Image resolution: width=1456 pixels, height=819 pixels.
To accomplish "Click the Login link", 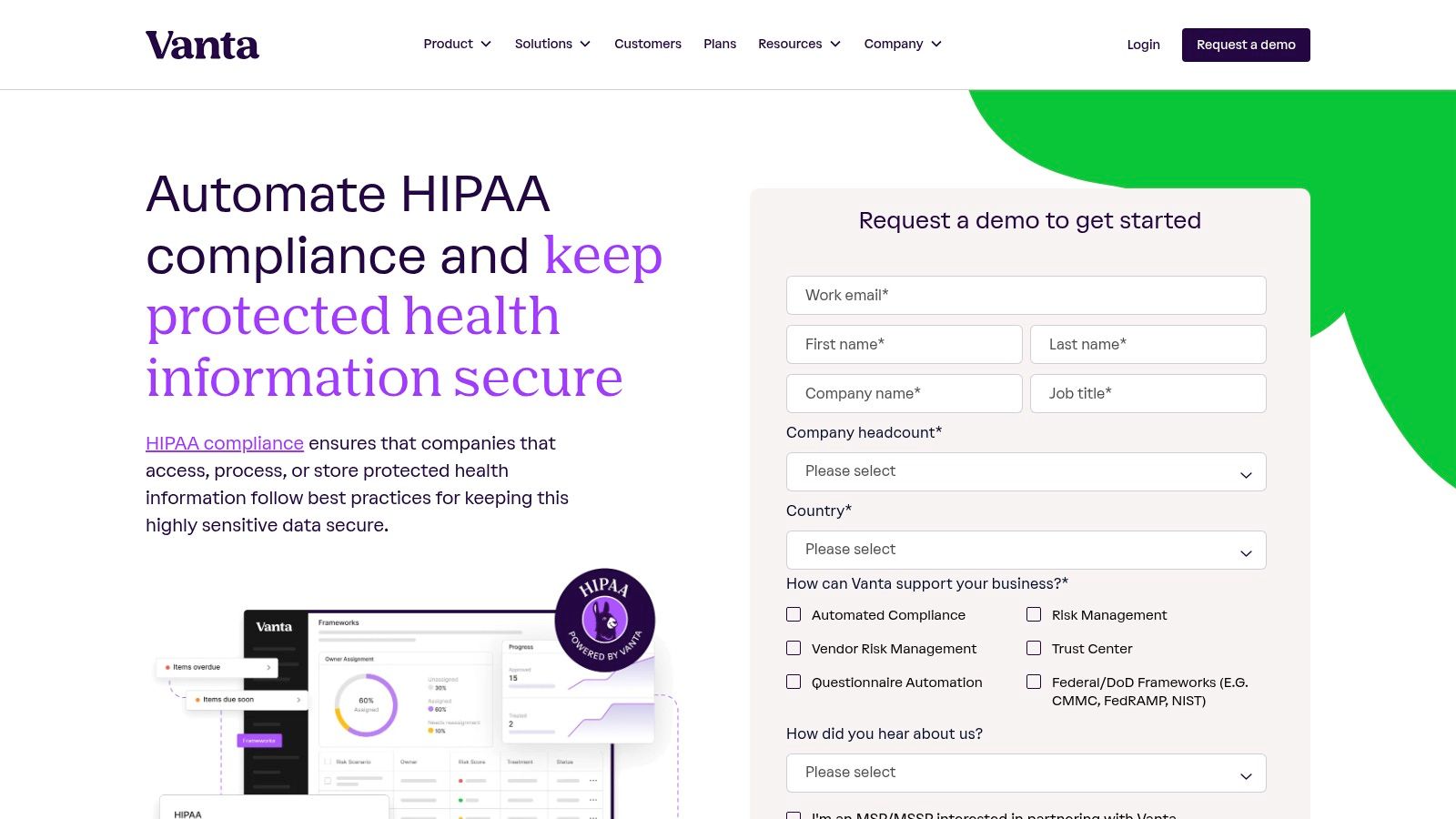I will (x=1143, y=45).
